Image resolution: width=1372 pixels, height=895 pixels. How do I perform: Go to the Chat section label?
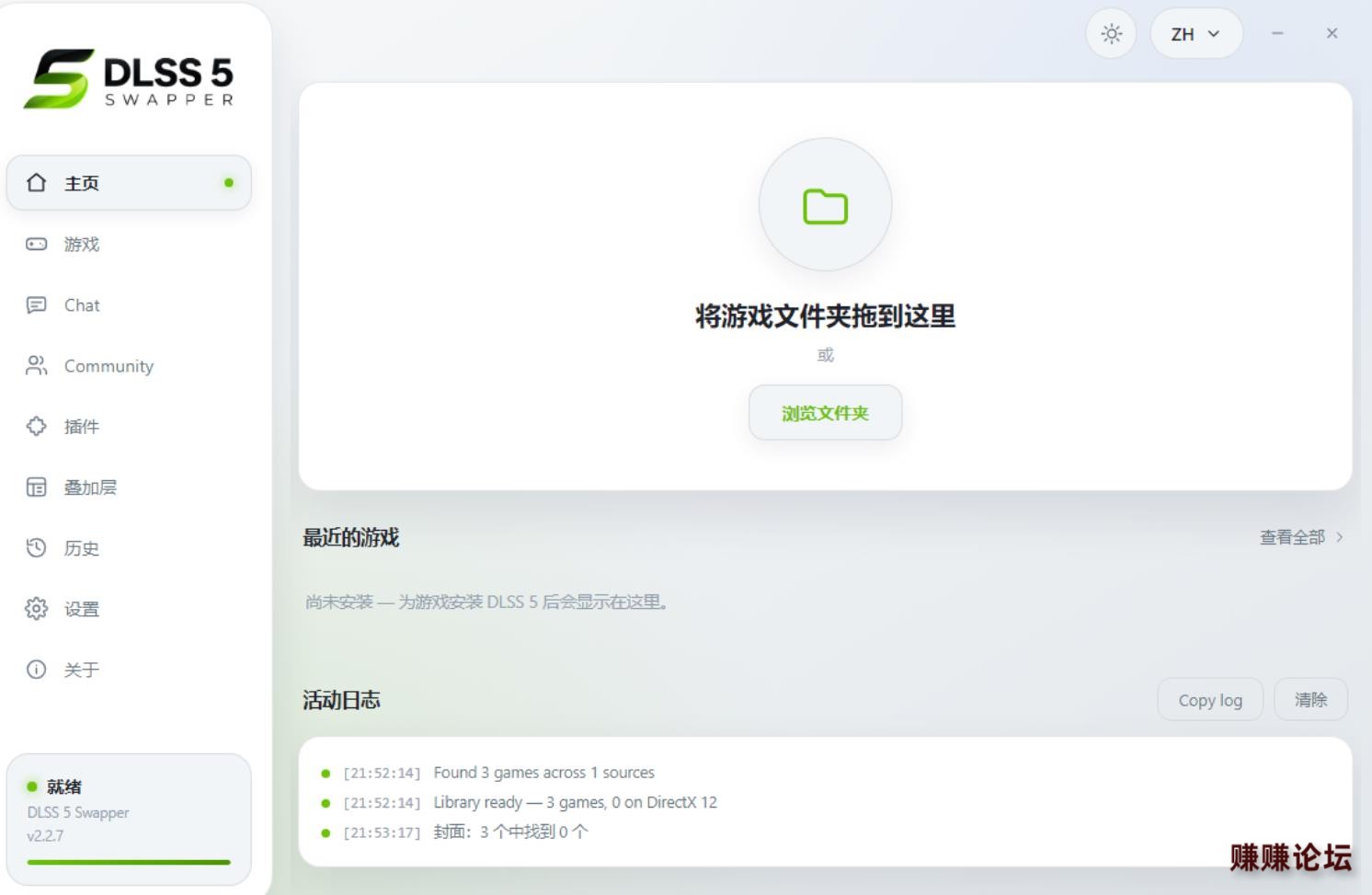coord(82,304)
